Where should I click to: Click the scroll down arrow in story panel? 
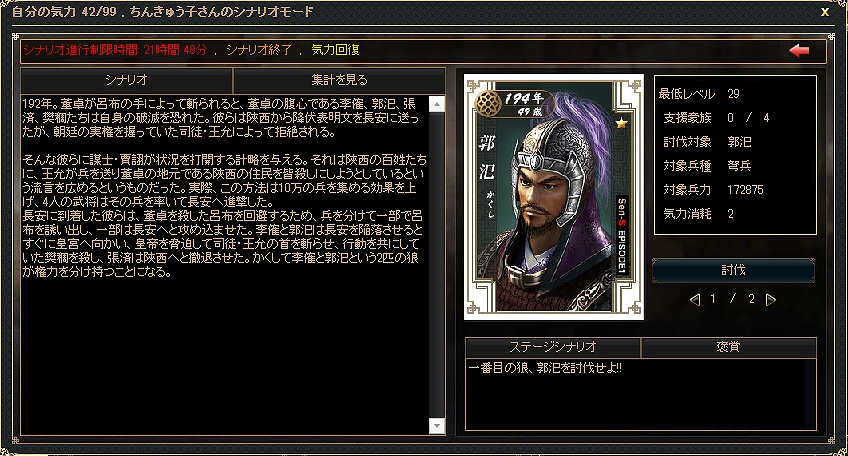coord(437,426)
